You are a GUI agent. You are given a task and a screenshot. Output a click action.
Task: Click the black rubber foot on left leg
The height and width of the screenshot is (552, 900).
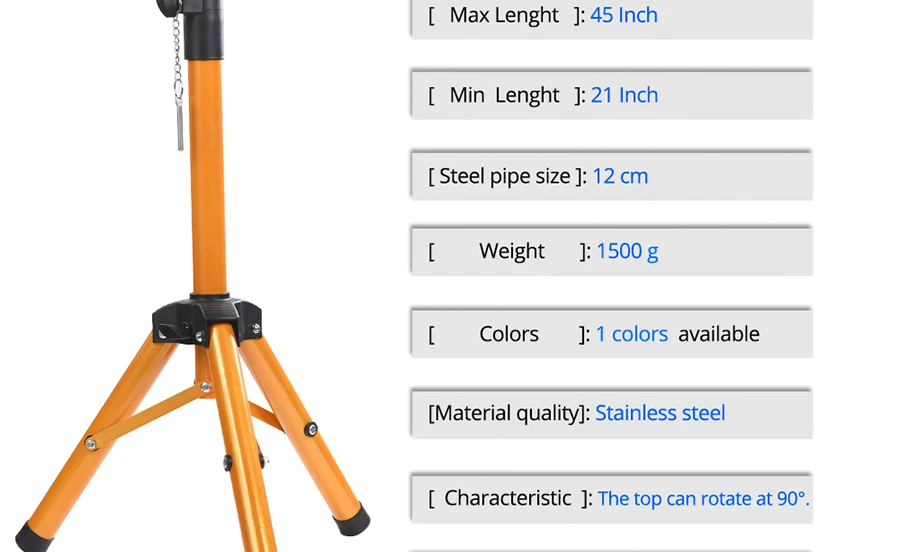pos(33,538)
